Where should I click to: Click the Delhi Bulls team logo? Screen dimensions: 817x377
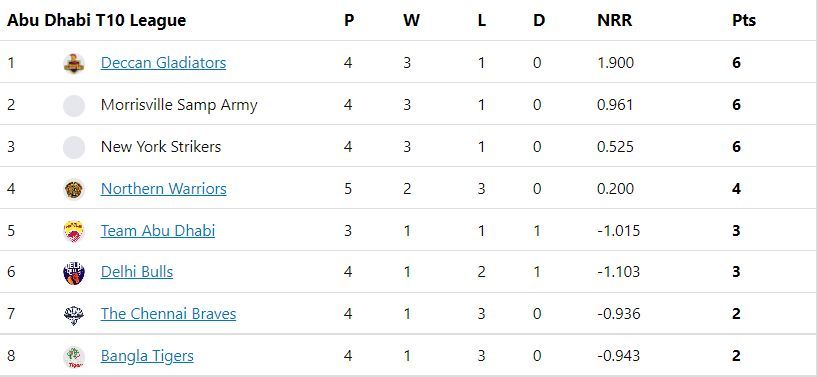click(73, 272)
